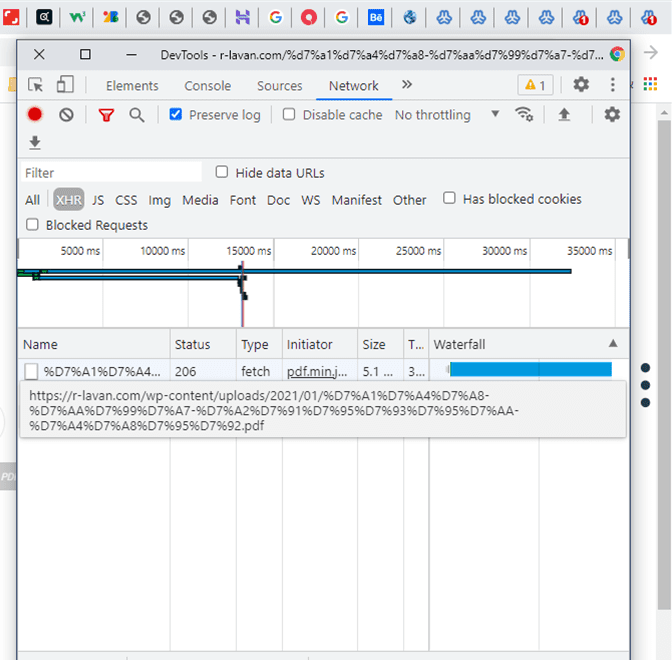Filter by JS requests
Screen dimensions: 672x660
point(98,200)
